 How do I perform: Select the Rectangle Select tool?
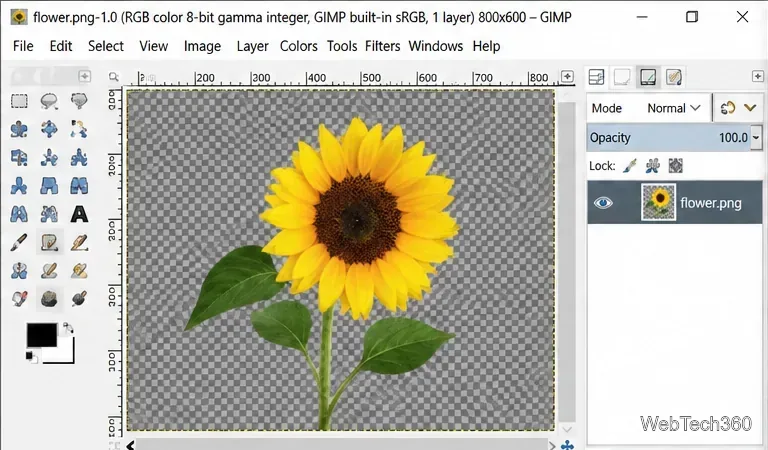pos(20,101)
